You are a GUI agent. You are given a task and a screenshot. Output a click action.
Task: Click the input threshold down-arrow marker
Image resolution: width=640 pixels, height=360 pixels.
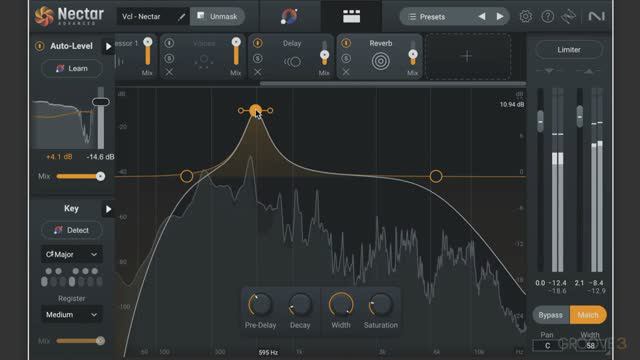tap(549, 71)
